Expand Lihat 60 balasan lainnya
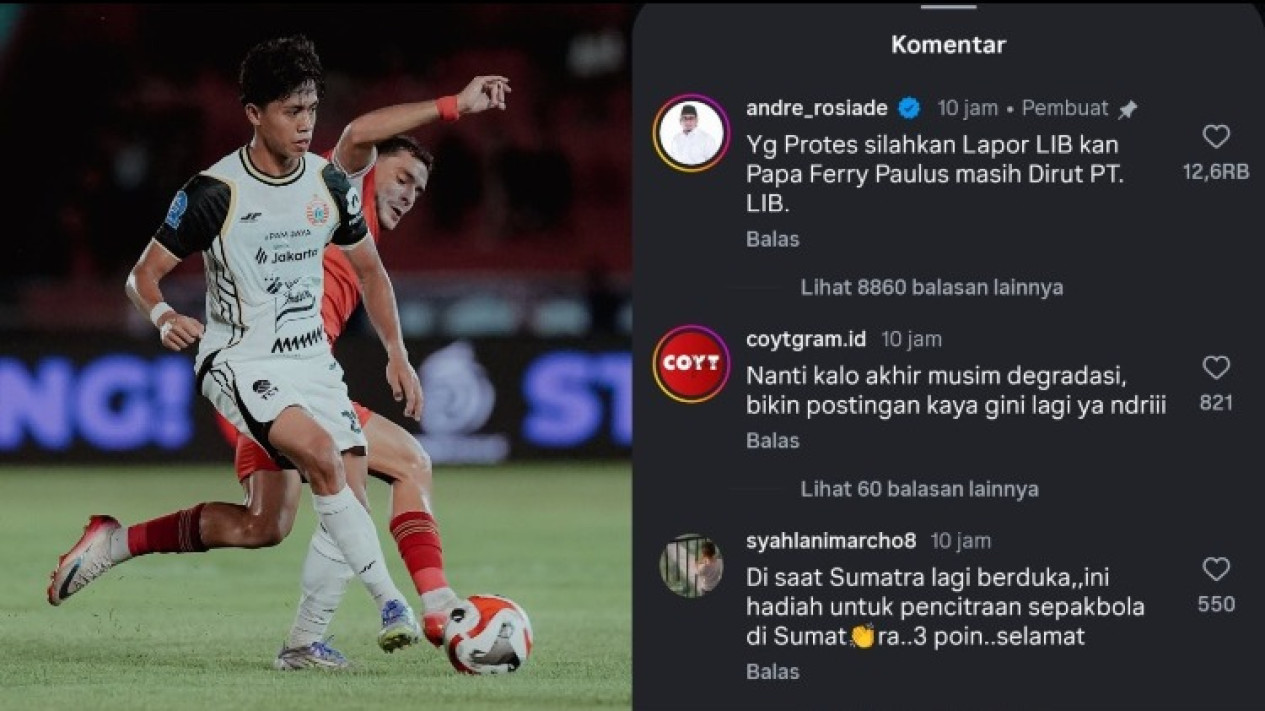The height and width of the screenshot is (711, 1265). tap(919, 489)
